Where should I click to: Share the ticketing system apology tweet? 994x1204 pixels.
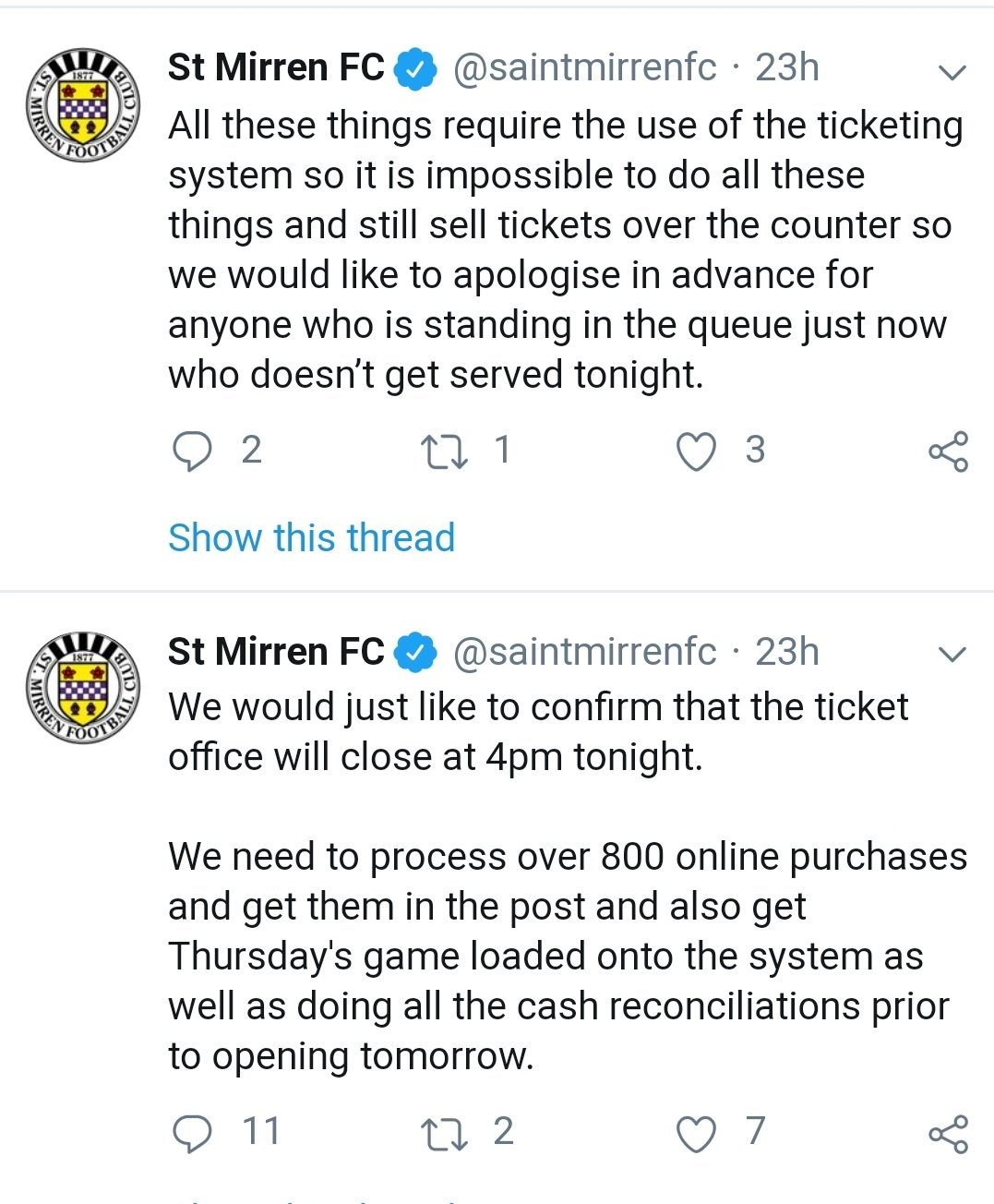pos(948,451)
